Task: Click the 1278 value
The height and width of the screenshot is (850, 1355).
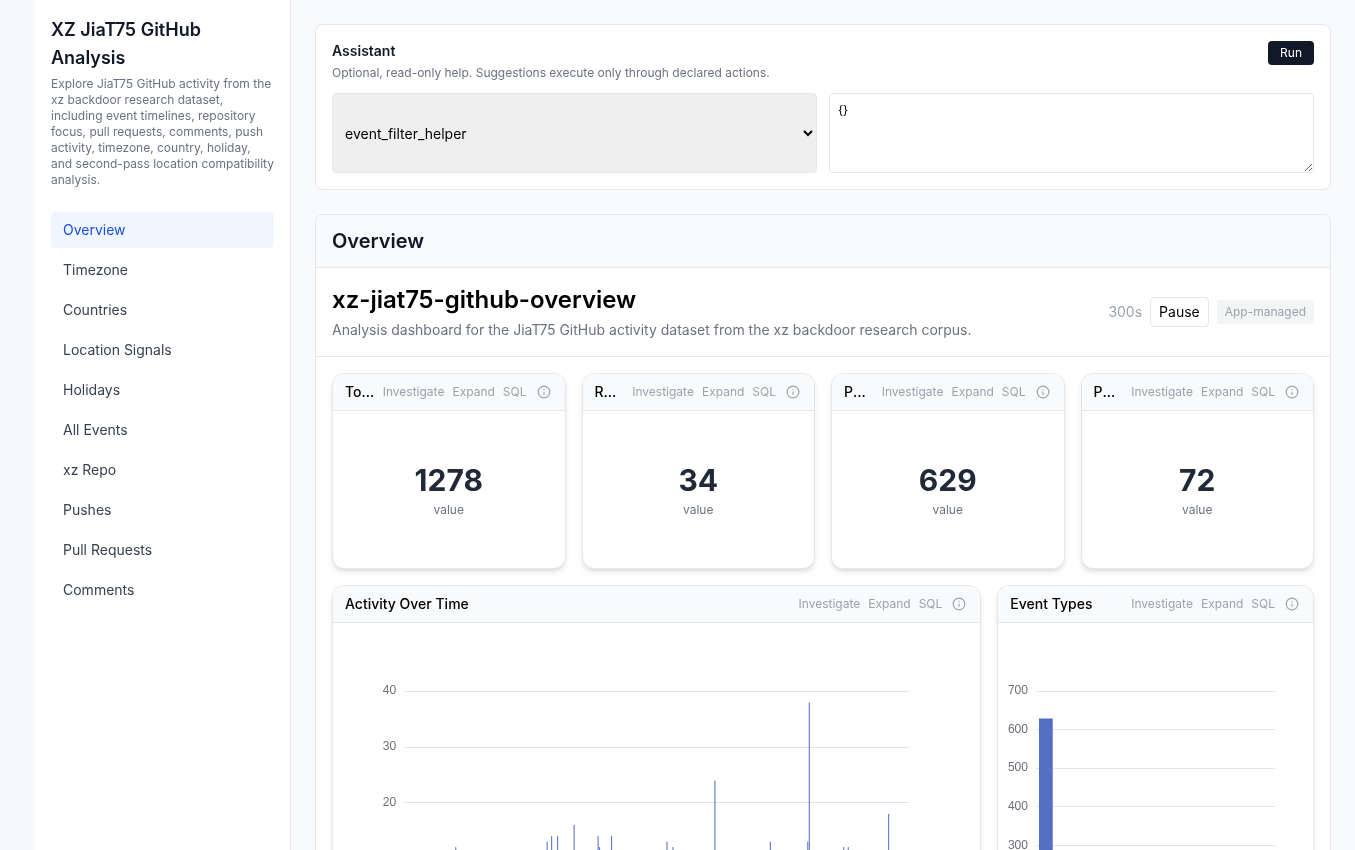Action: point(449,481)
